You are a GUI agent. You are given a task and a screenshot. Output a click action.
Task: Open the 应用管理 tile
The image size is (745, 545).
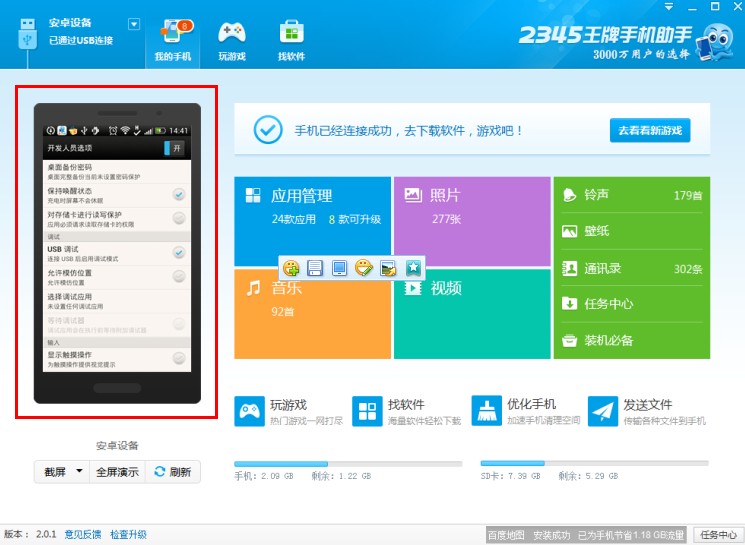313,221
